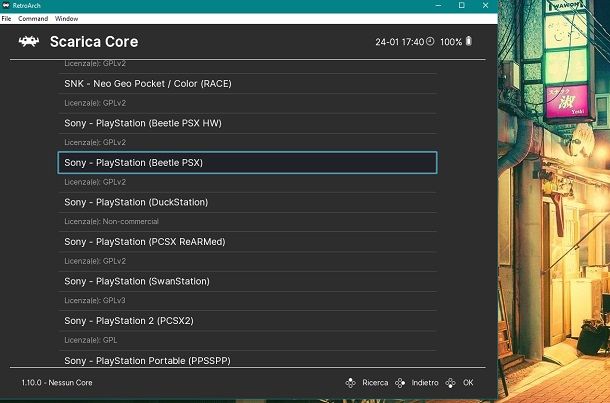
Task: Click Licenza(e): GPLv2 under PCSX ReARMed
Action: point(95,261)
